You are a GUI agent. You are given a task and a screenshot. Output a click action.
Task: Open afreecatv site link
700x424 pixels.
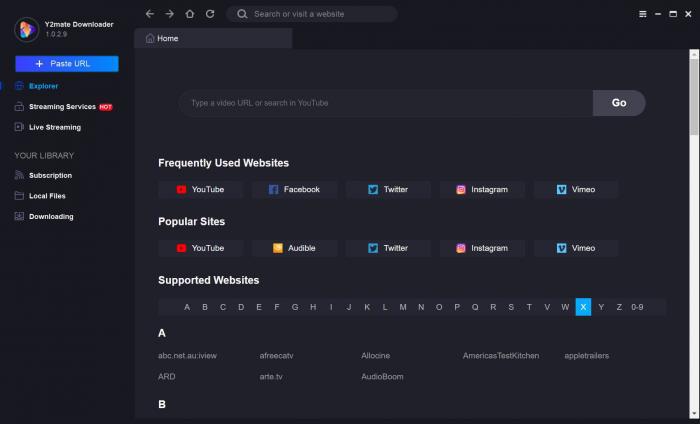coord(276,356)
